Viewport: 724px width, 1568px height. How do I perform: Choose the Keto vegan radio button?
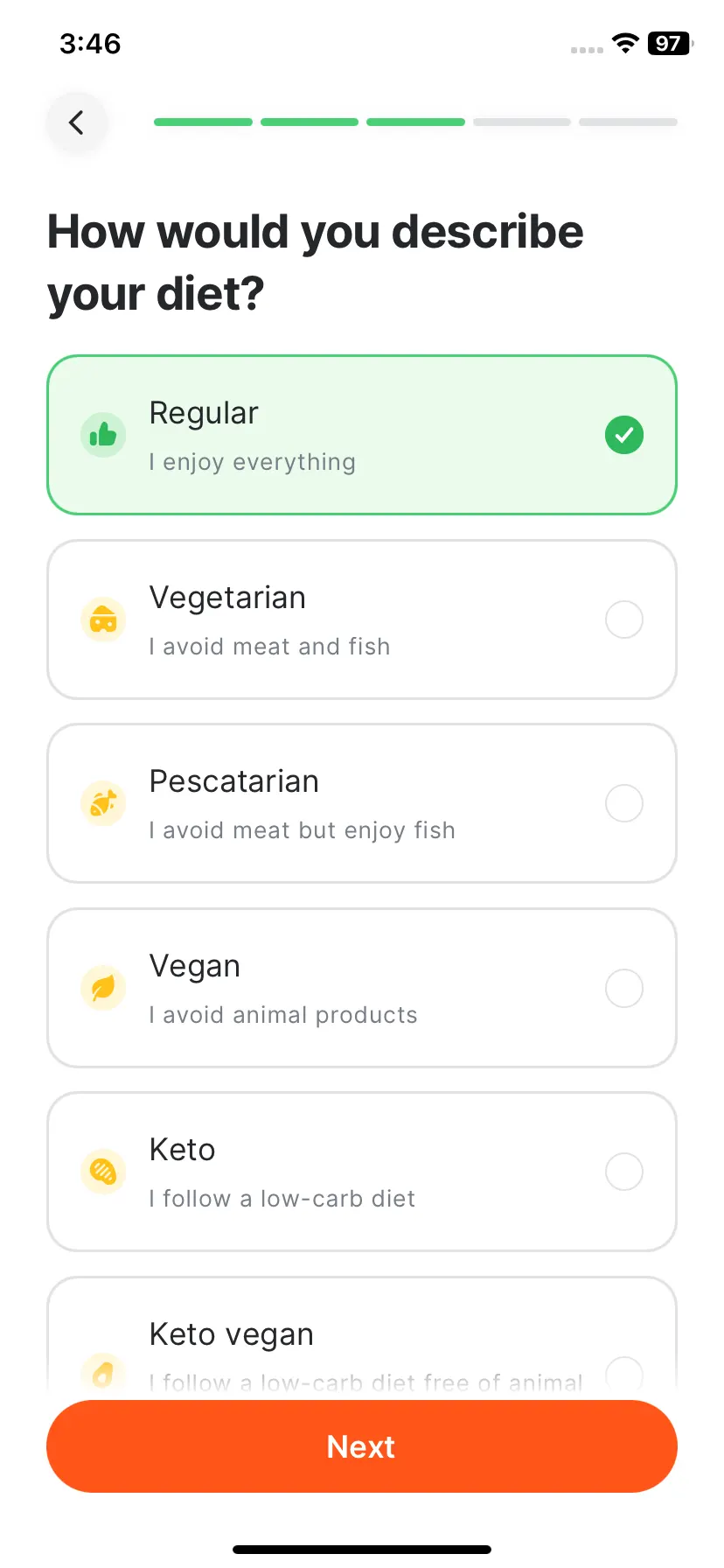(624, 1373)
